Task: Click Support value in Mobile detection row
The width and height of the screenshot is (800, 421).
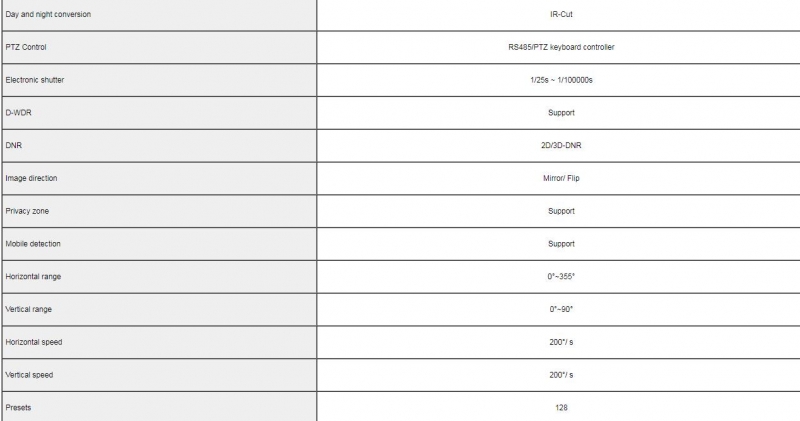Action: [x=561, y=244]
